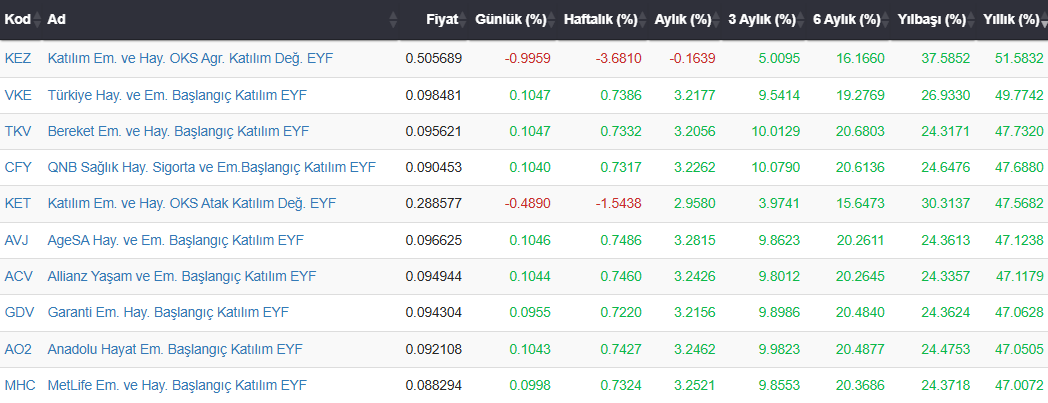Click KEZ daily change -0.9959

(x=527, y=58)
